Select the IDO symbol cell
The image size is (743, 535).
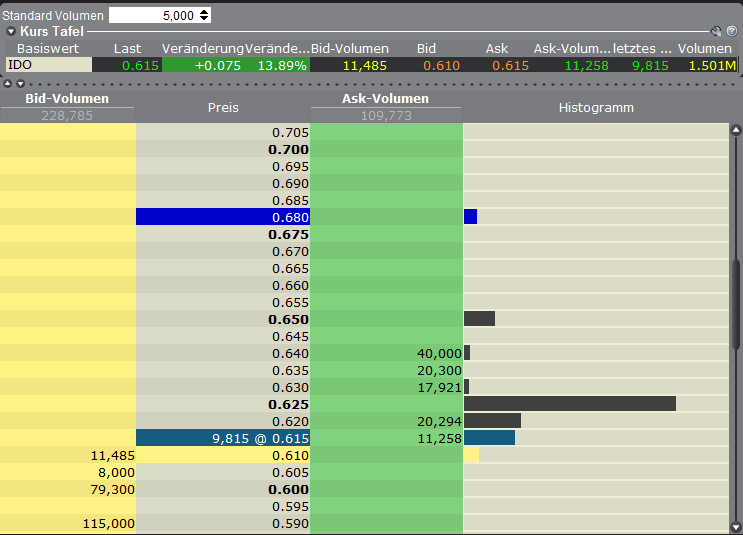49,65
